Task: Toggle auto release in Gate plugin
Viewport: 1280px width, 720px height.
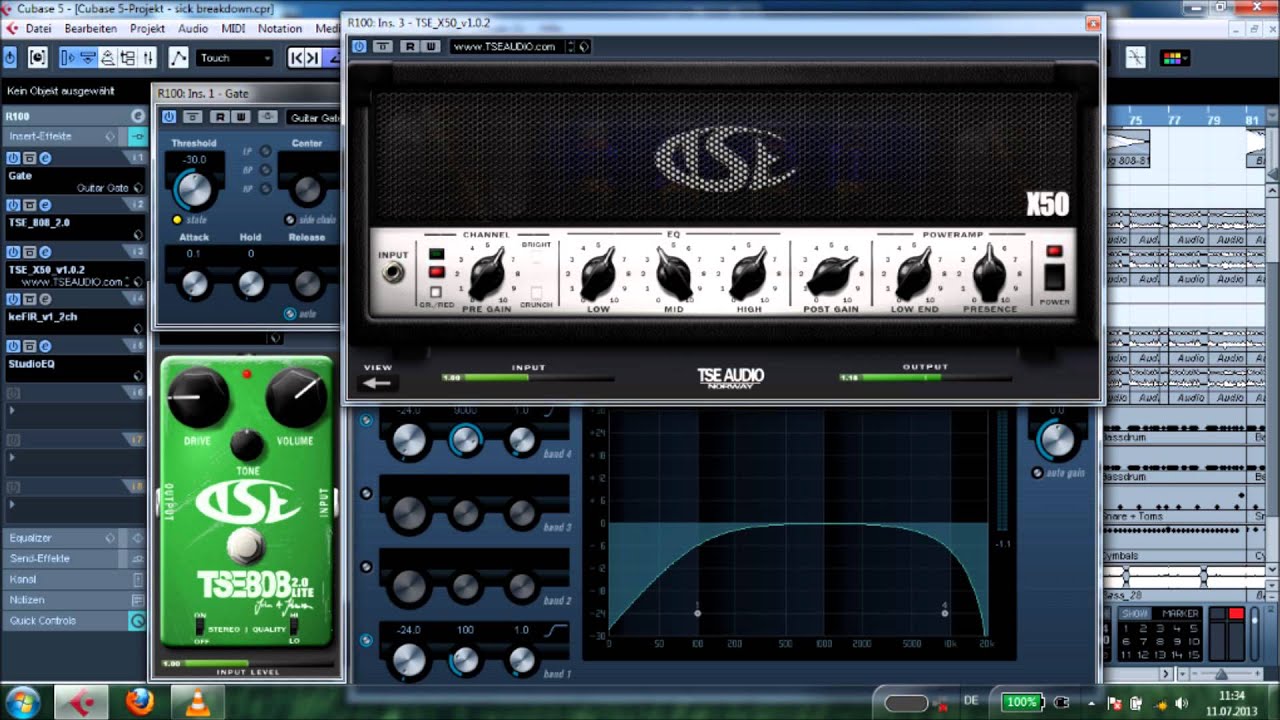Action: click(x=290, y=313)
